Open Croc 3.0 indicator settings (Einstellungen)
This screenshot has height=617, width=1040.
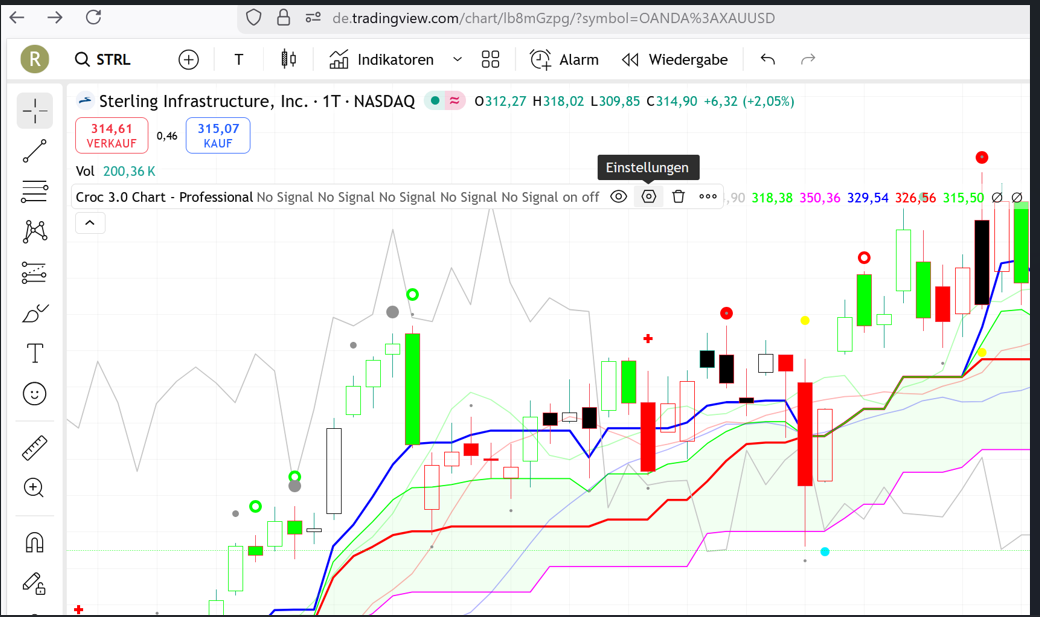coord(649,197)
